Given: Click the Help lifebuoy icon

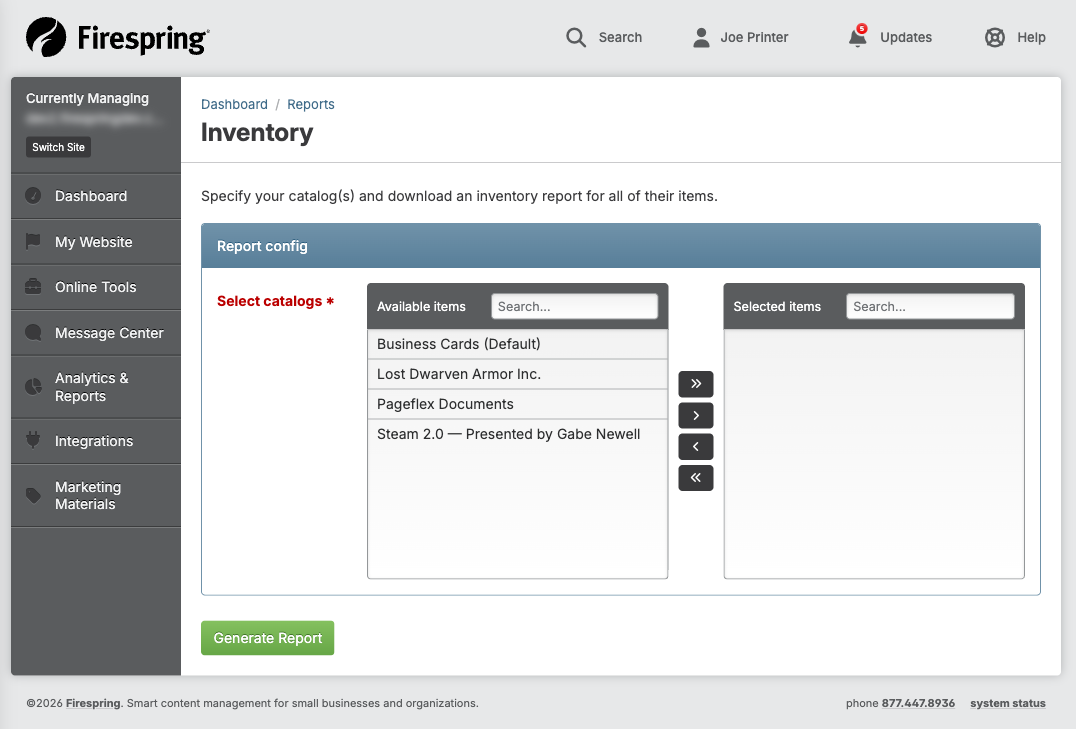Looking at the screenshot, I should coord(994,37).
